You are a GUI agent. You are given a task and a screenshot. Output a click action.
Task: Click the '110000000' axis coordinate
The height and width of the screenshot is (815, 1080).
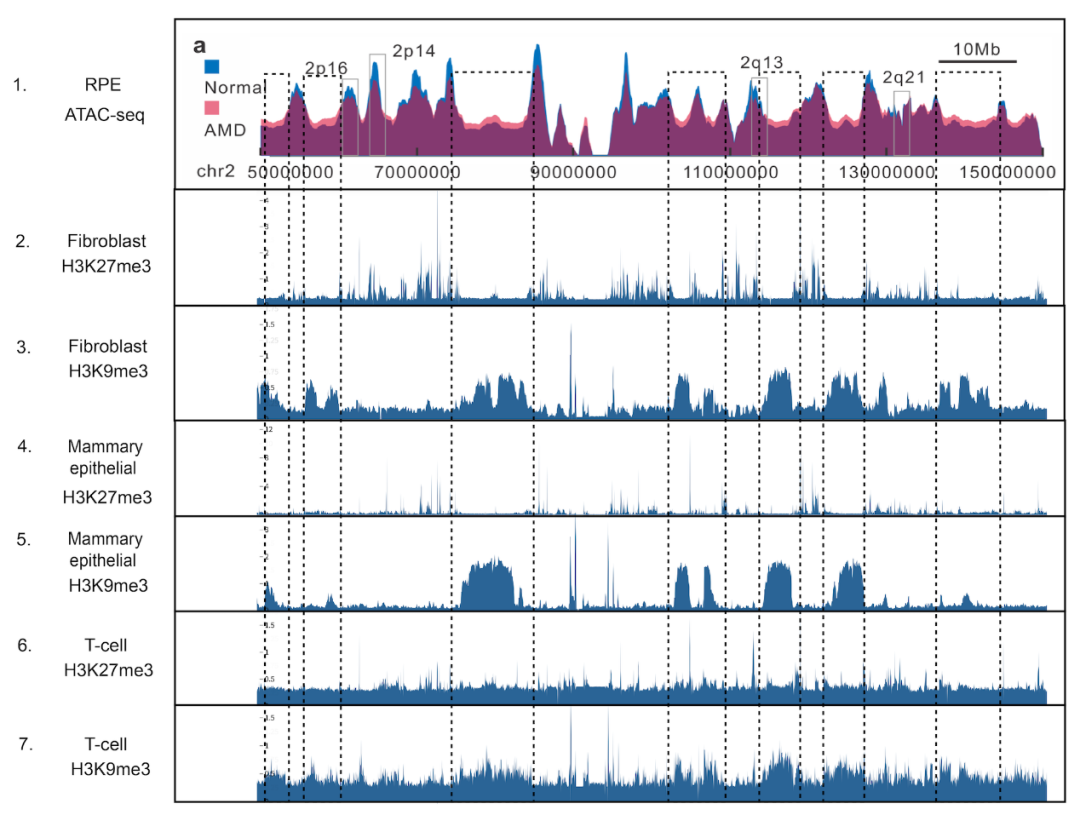[731, 172]
